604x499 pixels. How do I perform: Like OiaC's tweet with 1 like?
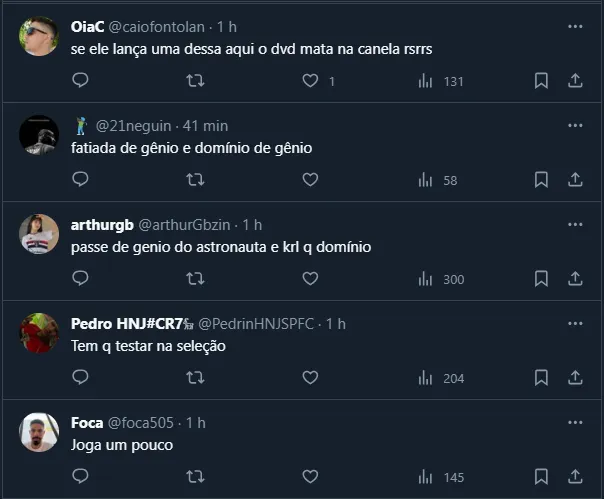click(310, 81)
